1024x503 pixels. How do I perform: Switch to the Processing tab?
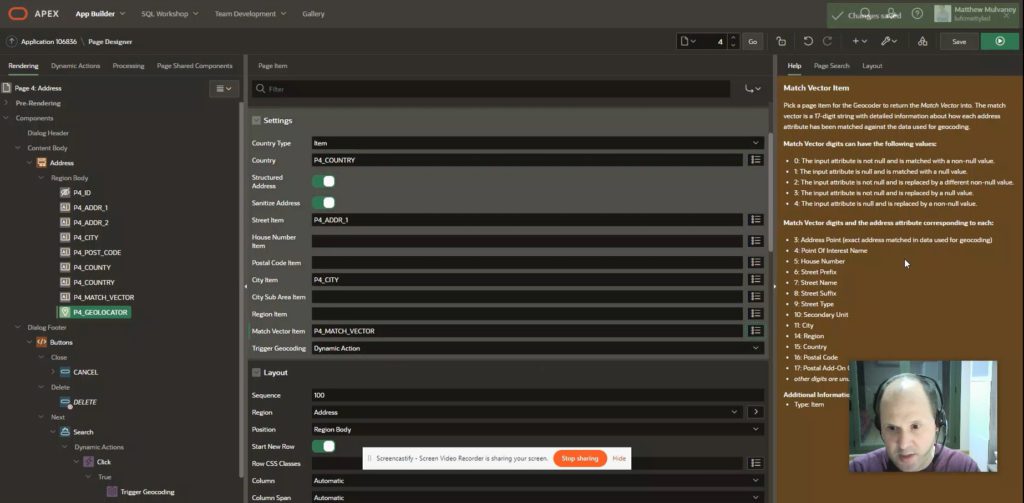click(128, 66)
